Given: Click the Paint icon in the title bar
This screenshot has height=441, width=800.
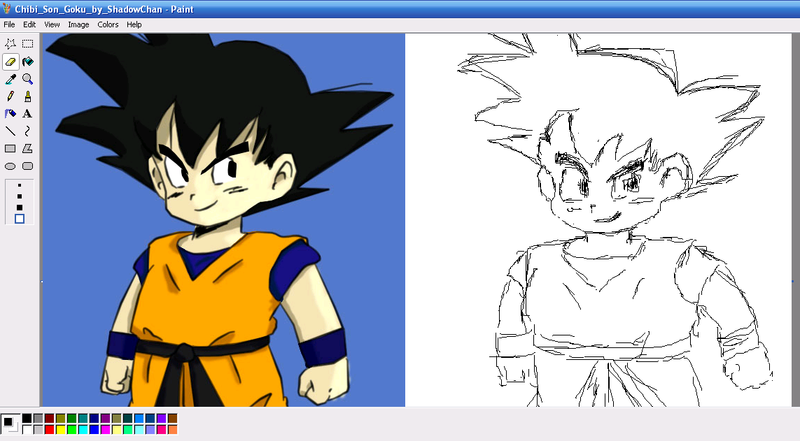Looking at the screenshot, I should point(7,9).
